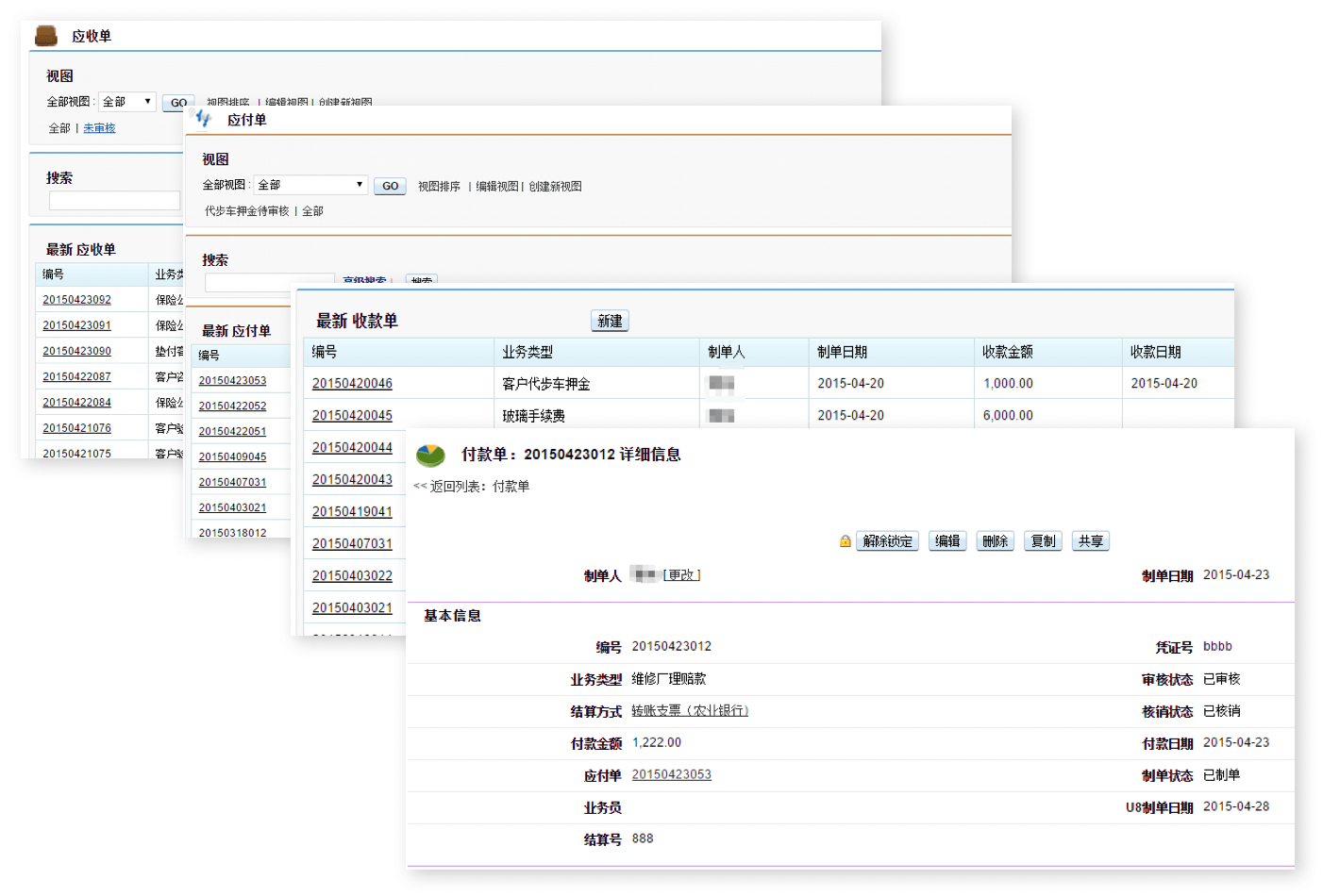The image size is (1323, 896).
Task: Click the 新建 button in 收款单 list
Action: 610,321
